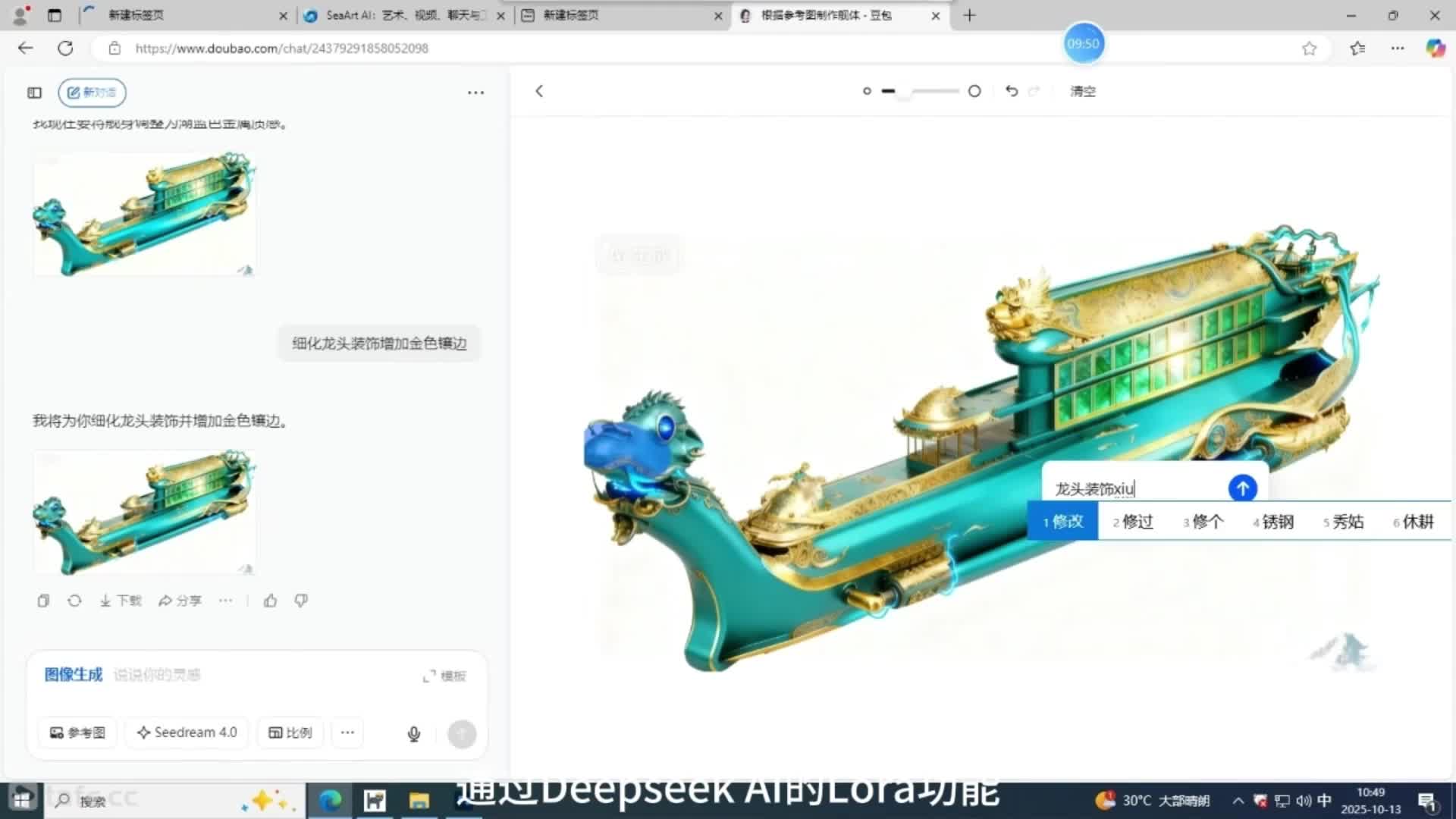Click the copy message icon

click(x=43, y=601)
